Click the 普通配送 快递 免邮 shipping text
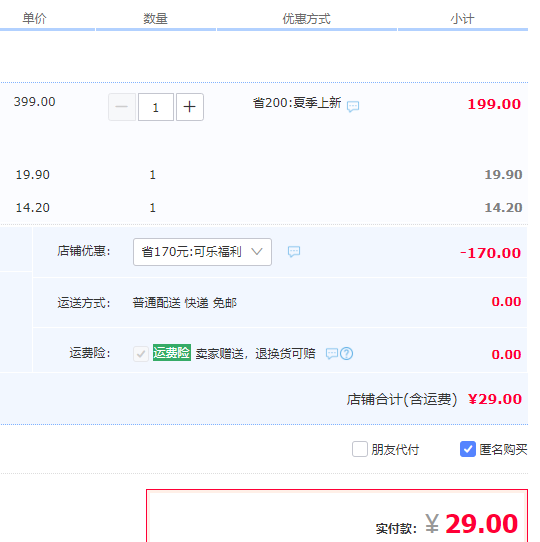 pyautogui.click(x=185, y=303)
